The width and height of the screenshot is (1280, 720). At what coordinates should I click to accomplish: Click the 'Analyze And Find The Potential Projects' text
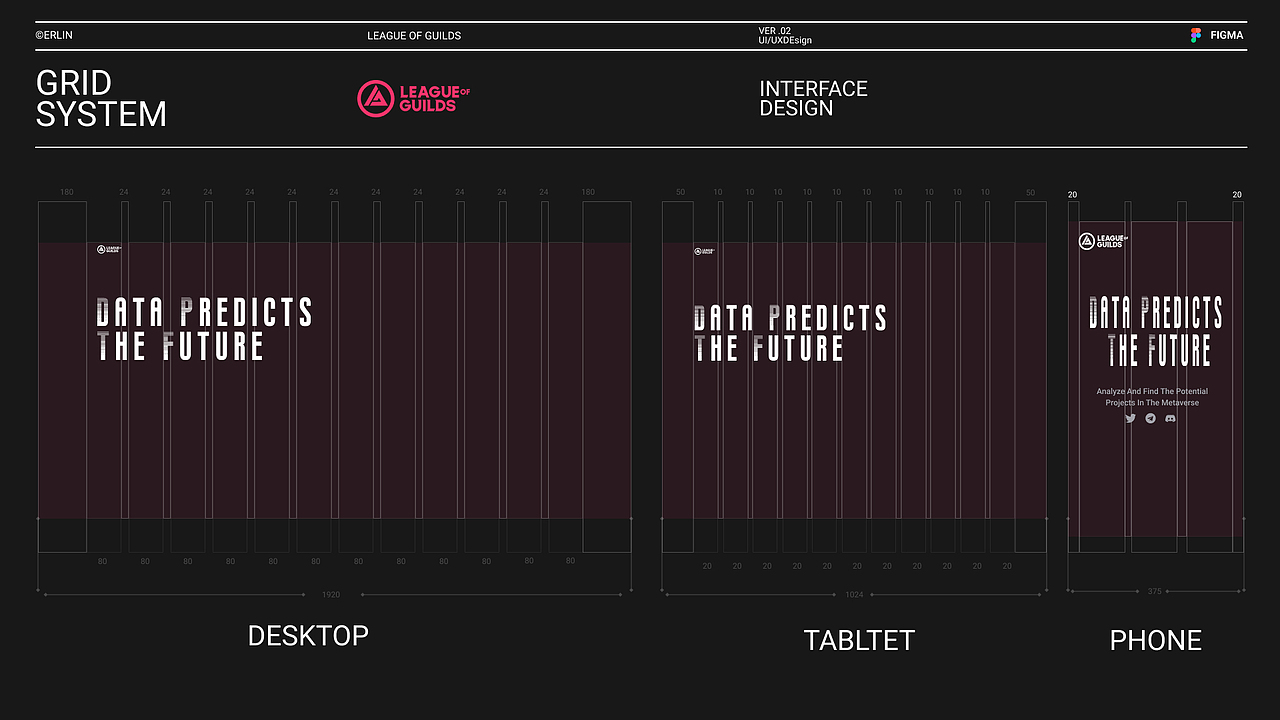click(1152, 397)
